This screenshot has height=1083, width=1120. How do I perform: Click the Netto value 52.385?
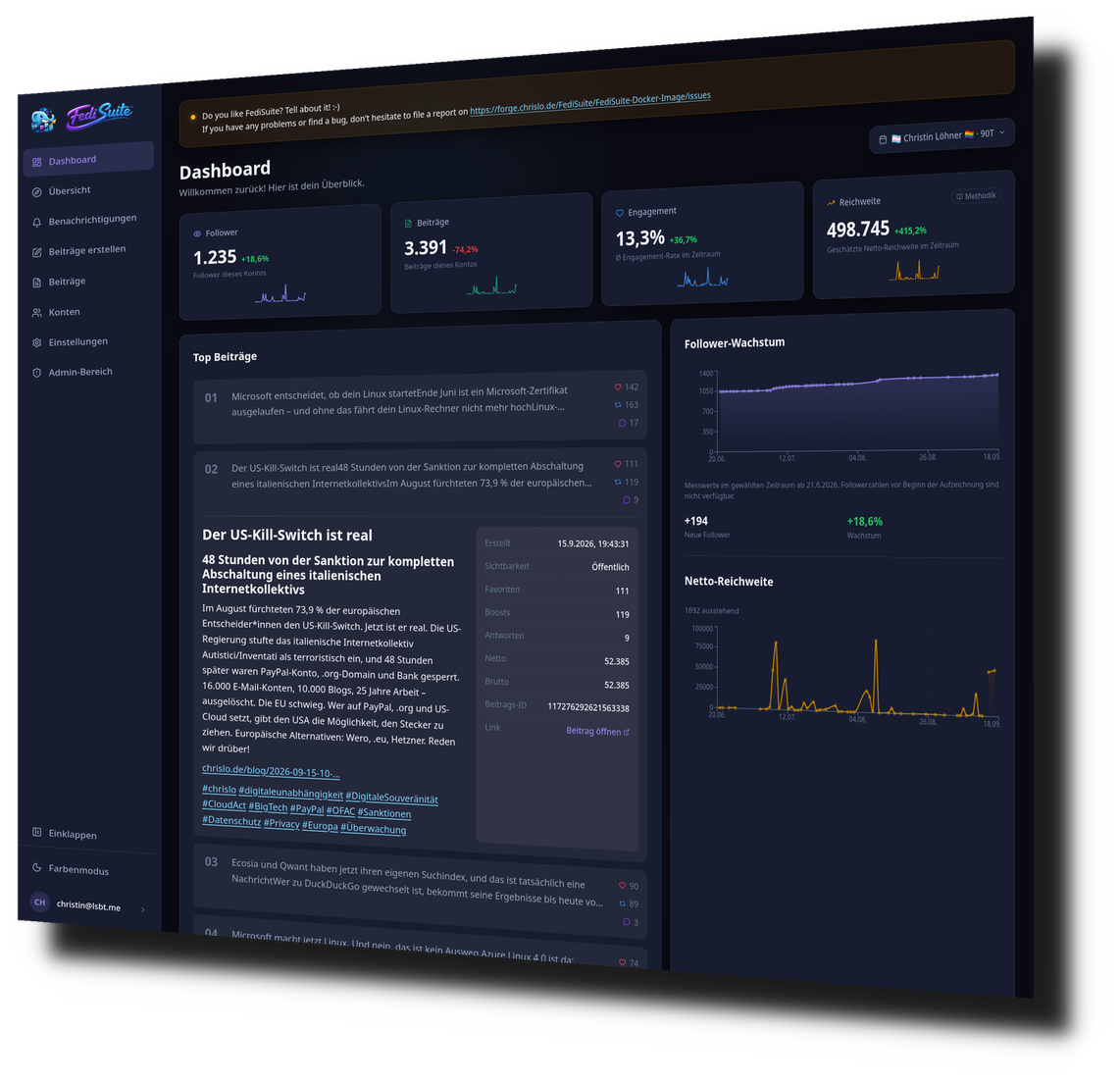coord(617,661)
